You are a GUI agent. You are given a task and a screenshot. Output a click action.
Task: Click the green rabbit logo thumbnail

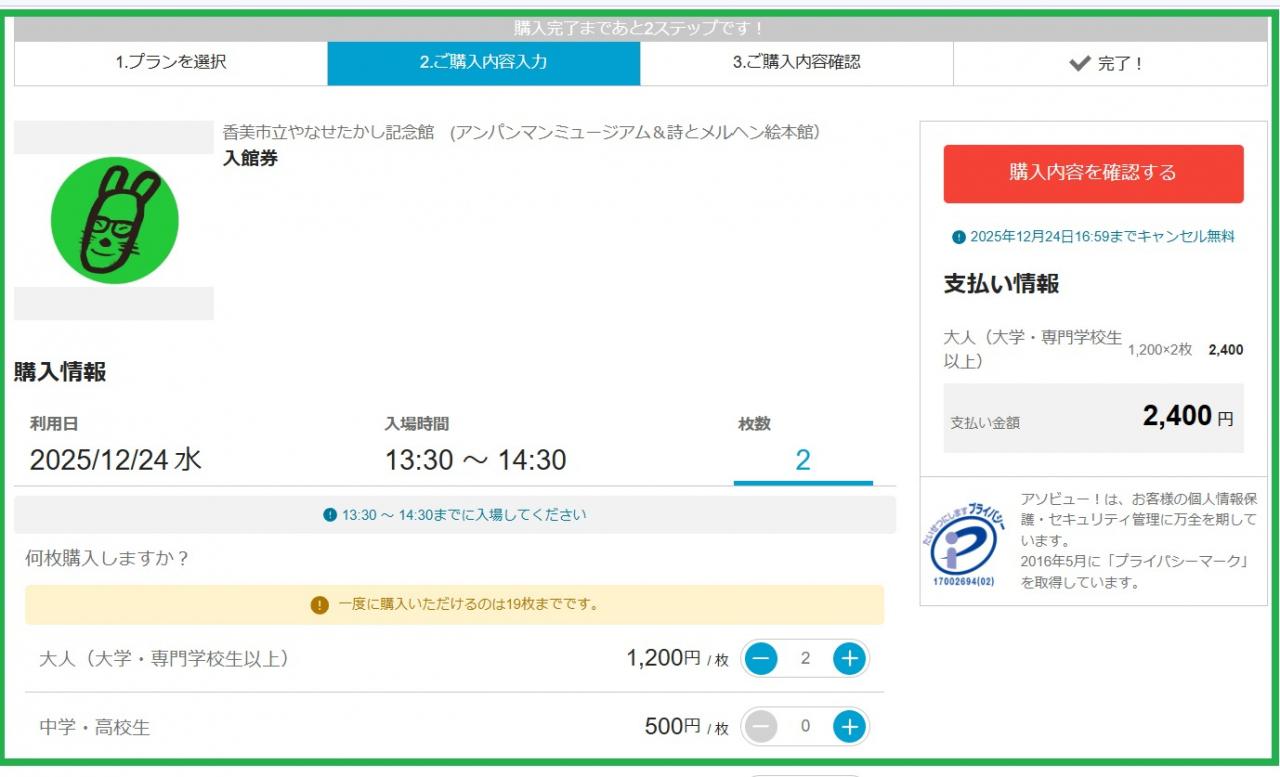coord(114,220)
